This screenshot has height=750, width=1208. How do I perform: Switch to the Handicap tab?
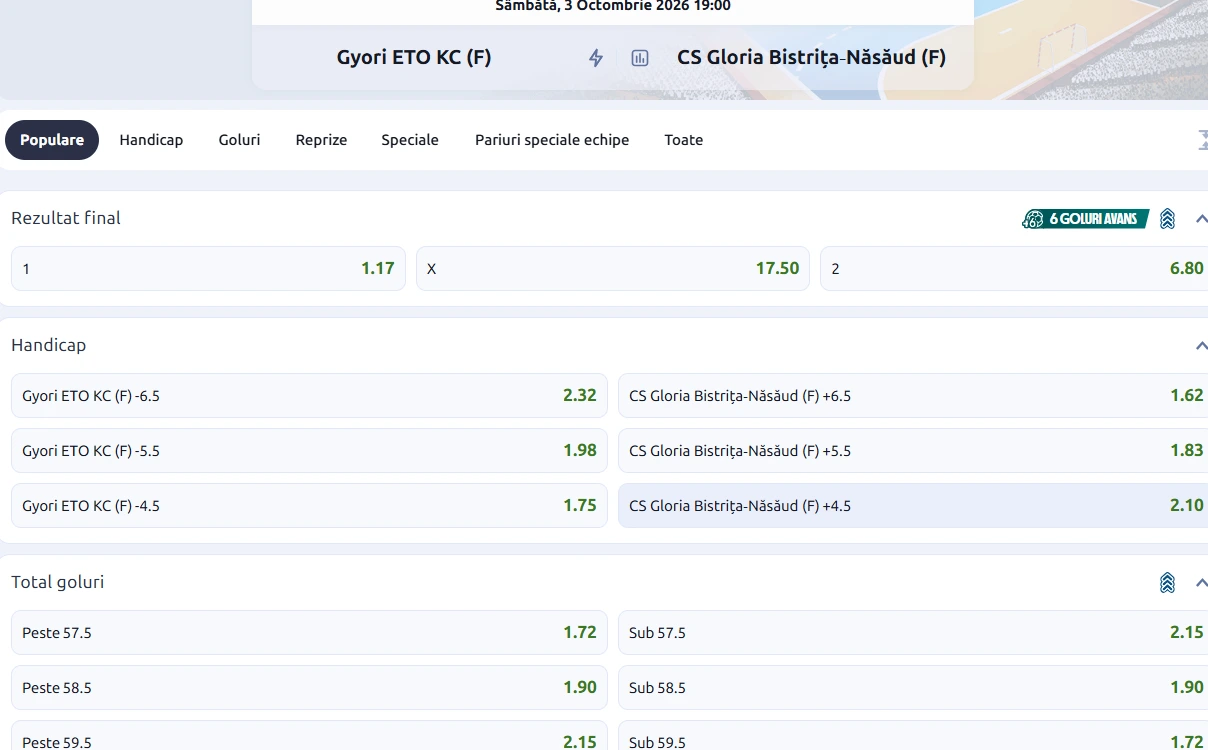click(x=151, y=140)
